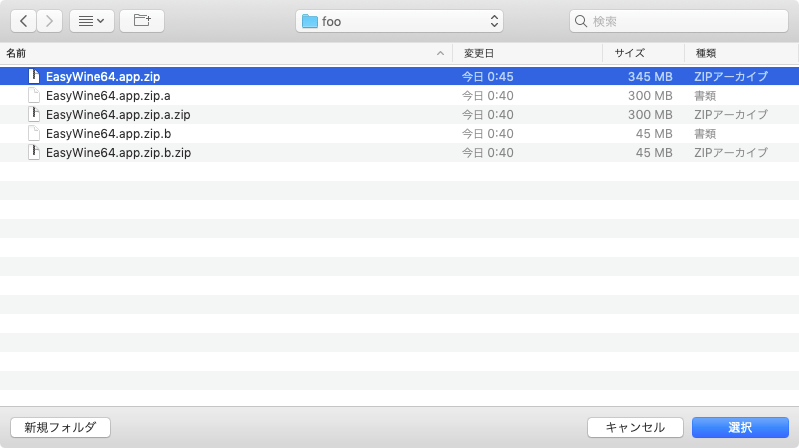Image resolution: width=799 pixels, height=448 pixels.
Task: Confirm with the 選択 button
Action: [x=740, y=427]
